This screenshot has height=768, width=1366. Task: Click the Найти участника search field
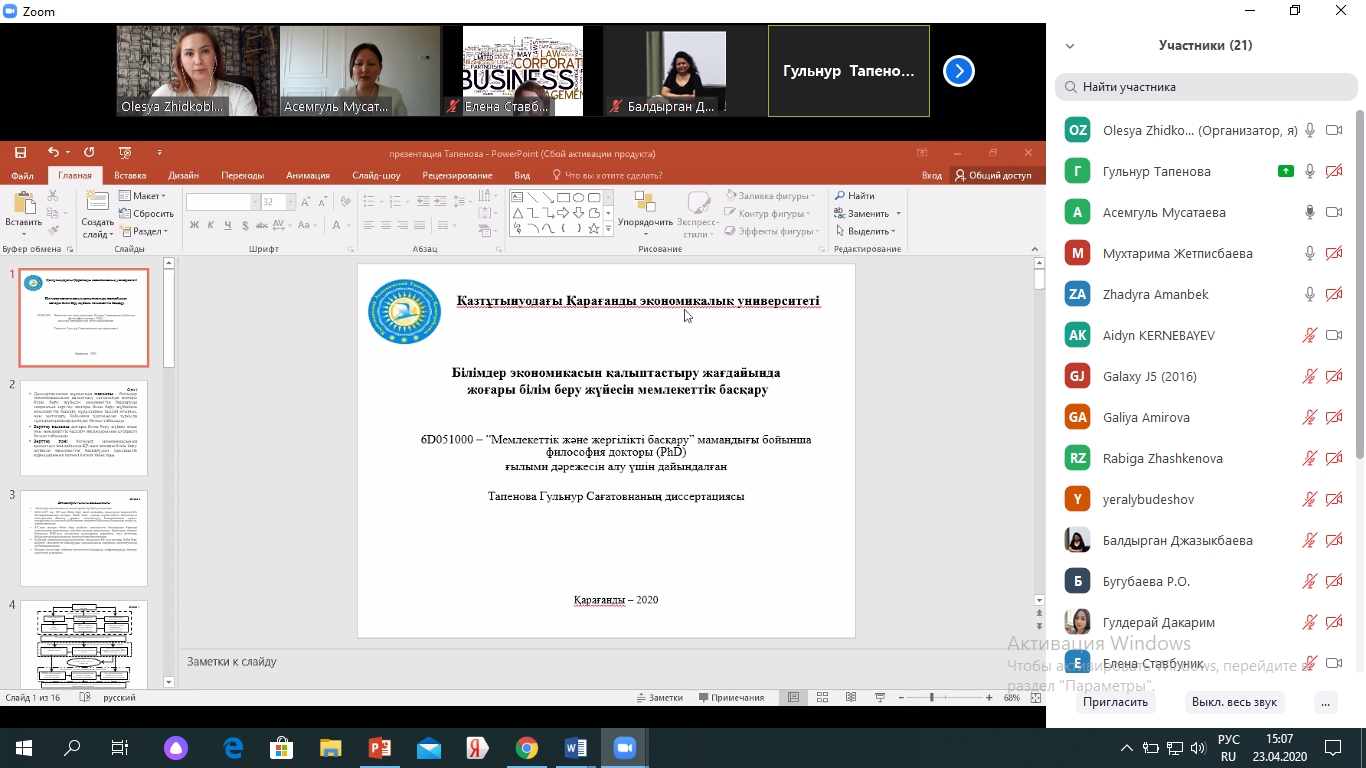point(1206,87)
